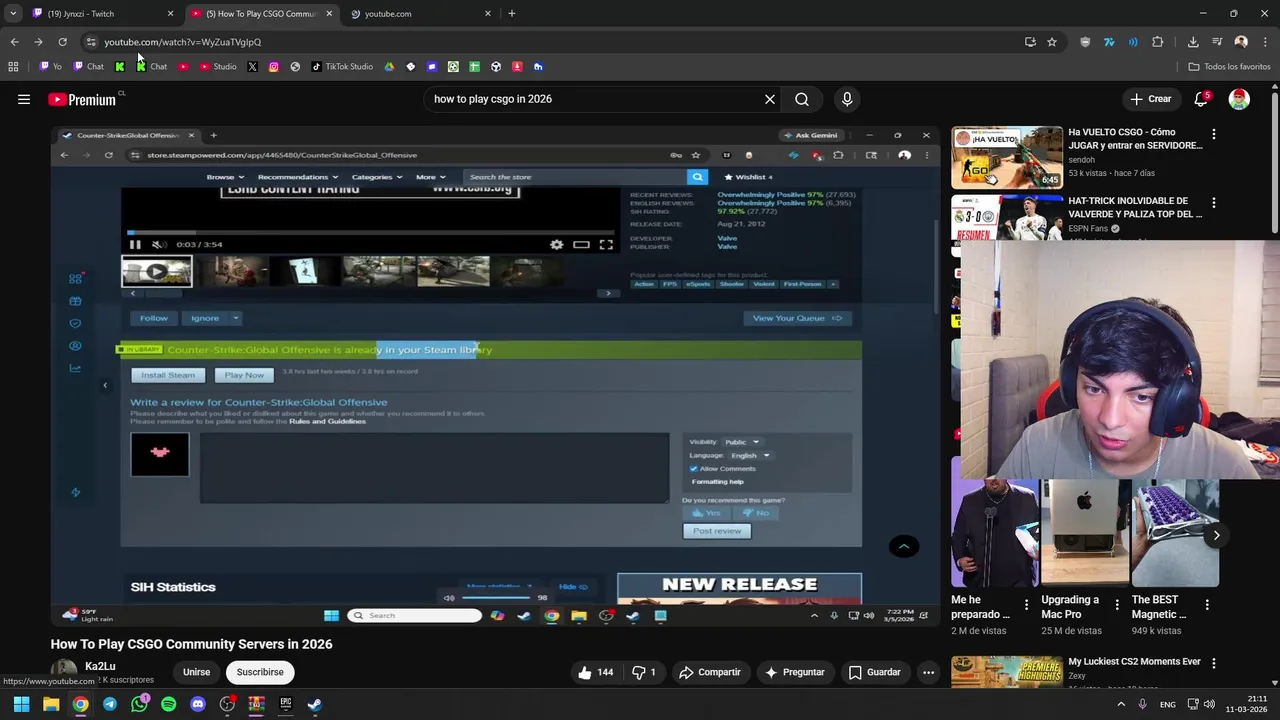Open Chrome tab search dropdown
Screen dimensions: 1280x720
point(12,14)
